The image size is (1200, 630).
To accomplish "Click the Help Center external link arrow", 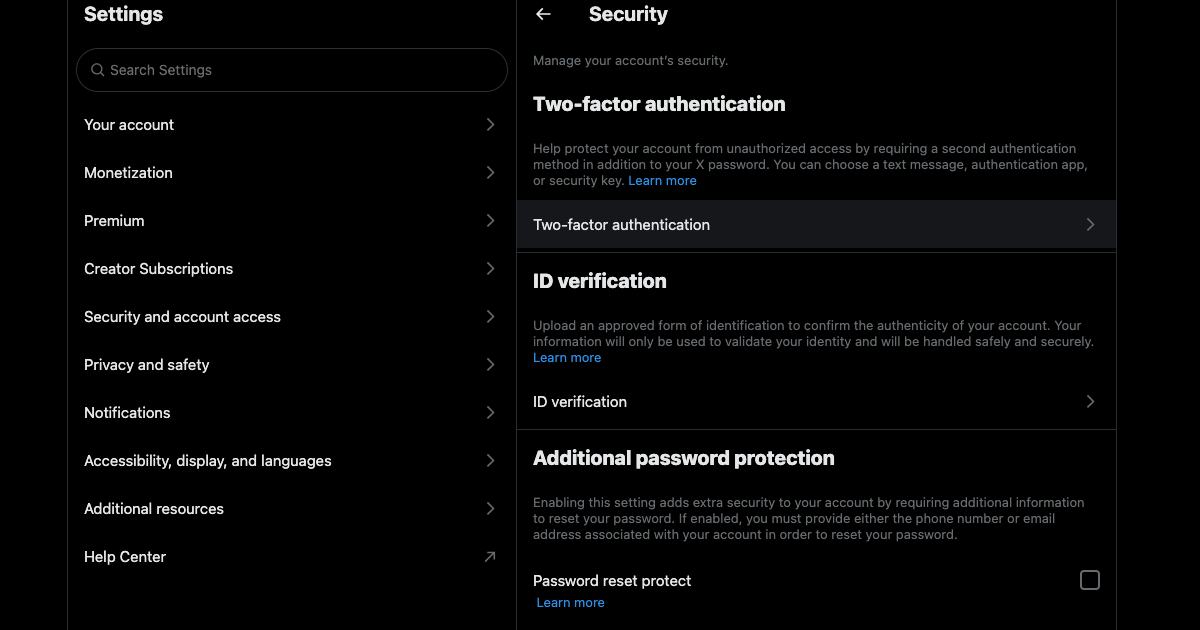I will pyautogui.click(x=489, y=557).
